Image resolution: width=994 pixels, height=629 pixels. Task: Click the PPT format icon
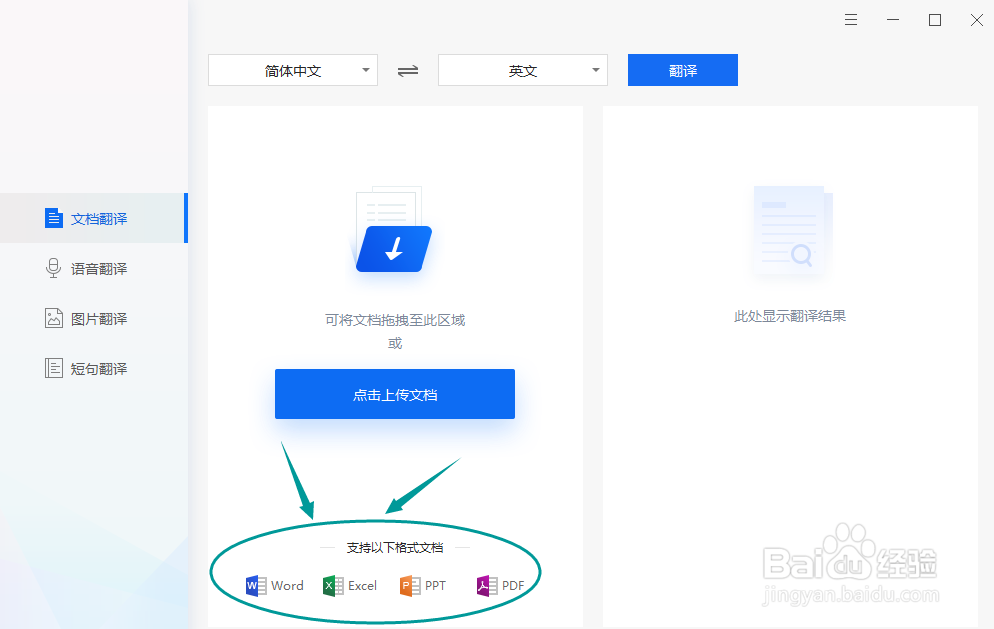click(x=410, y=585)
